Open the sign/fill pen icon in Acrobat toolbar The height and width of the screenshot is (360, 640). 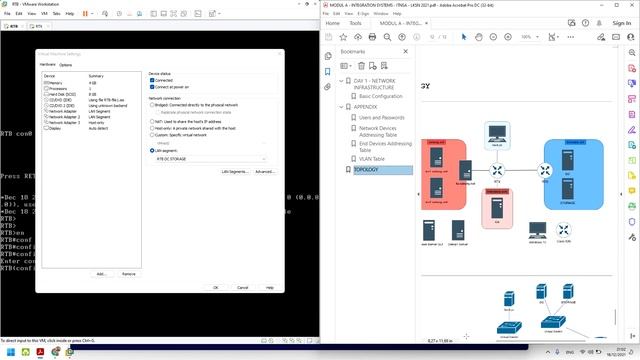pos(601,37)
